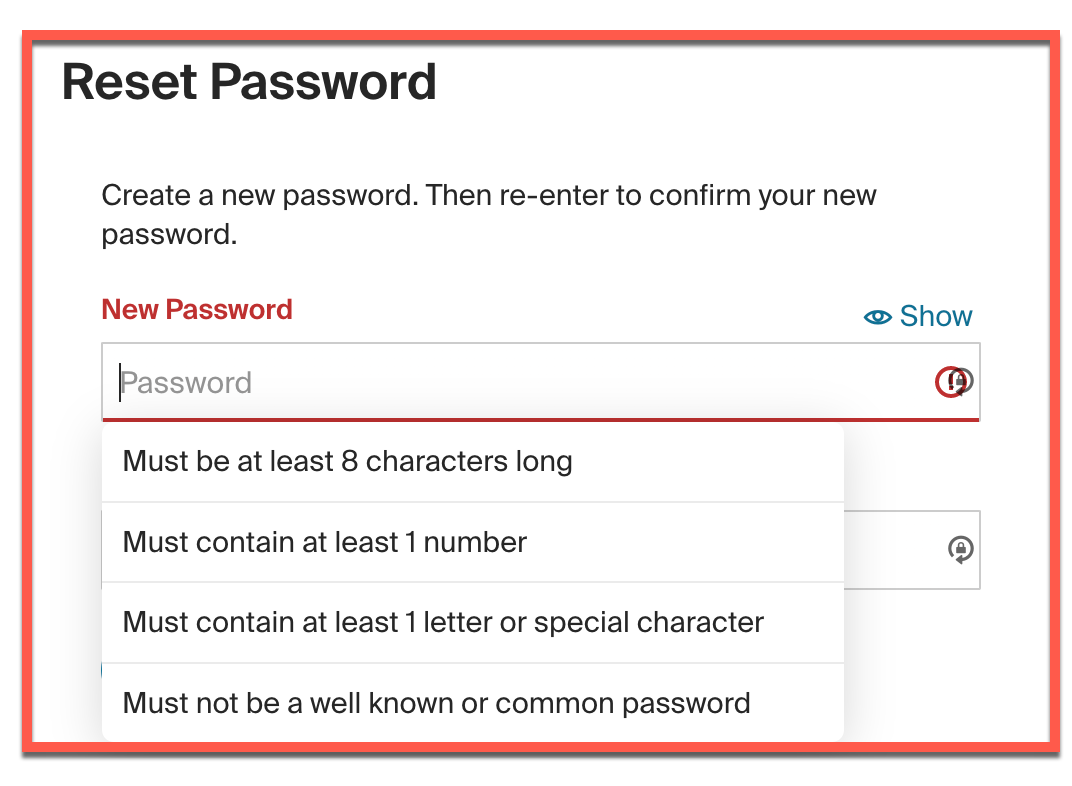Click the Reset Password heading
Screen dimensions: 1072x786
(249, 82)
